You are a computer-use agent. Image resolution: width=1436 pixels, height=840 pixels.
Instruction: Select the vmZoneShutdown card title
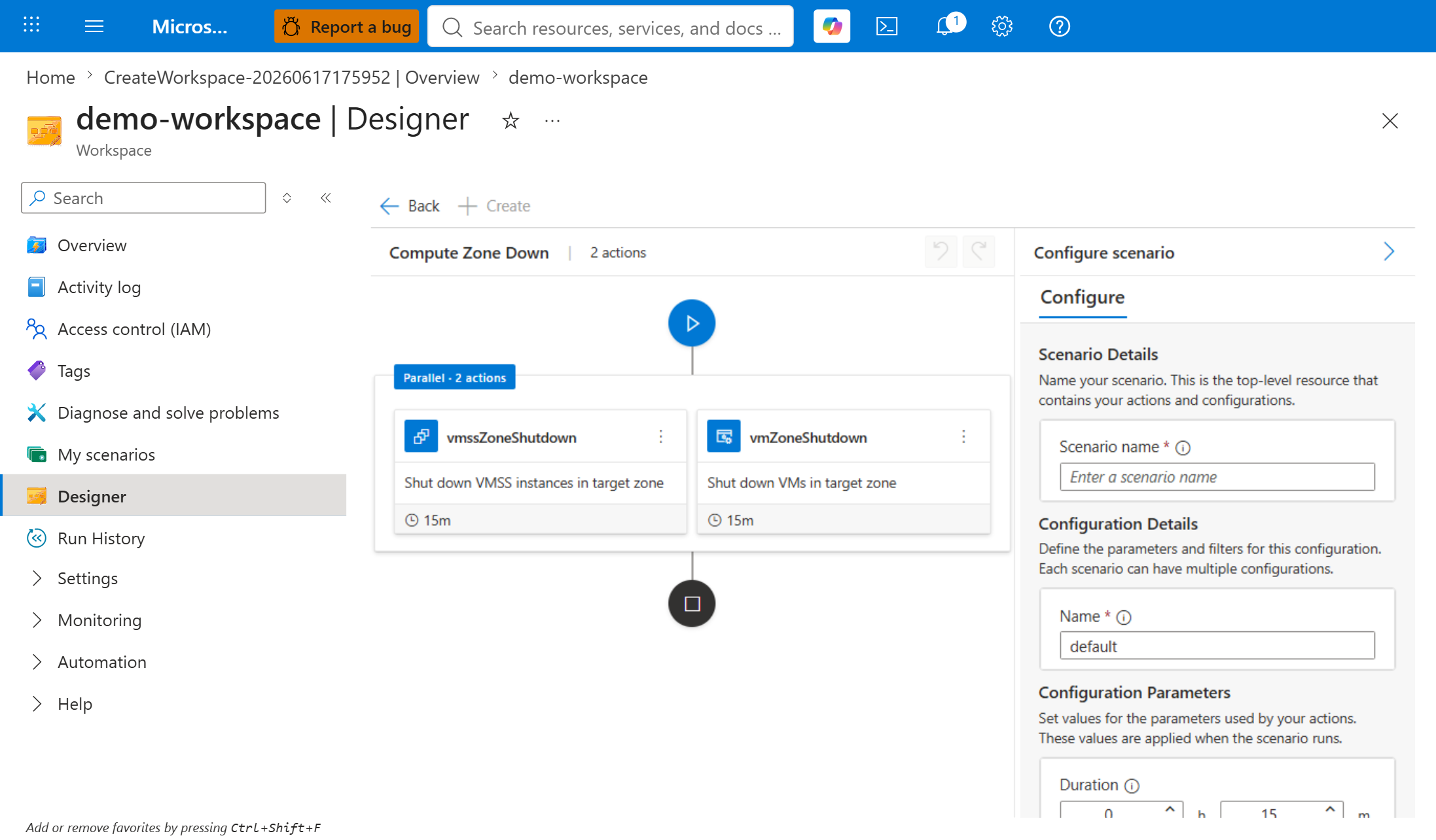point(808,438)
